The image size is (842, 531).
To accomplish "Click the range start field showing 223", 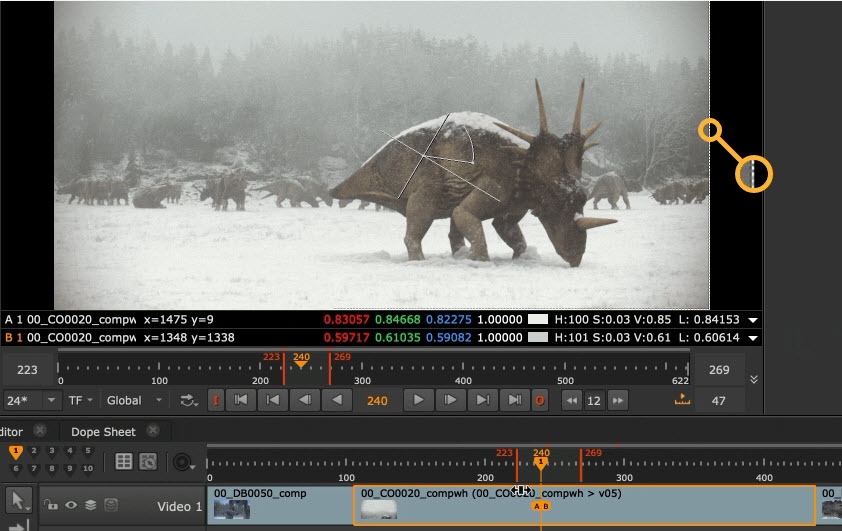I will pos(27,370).
